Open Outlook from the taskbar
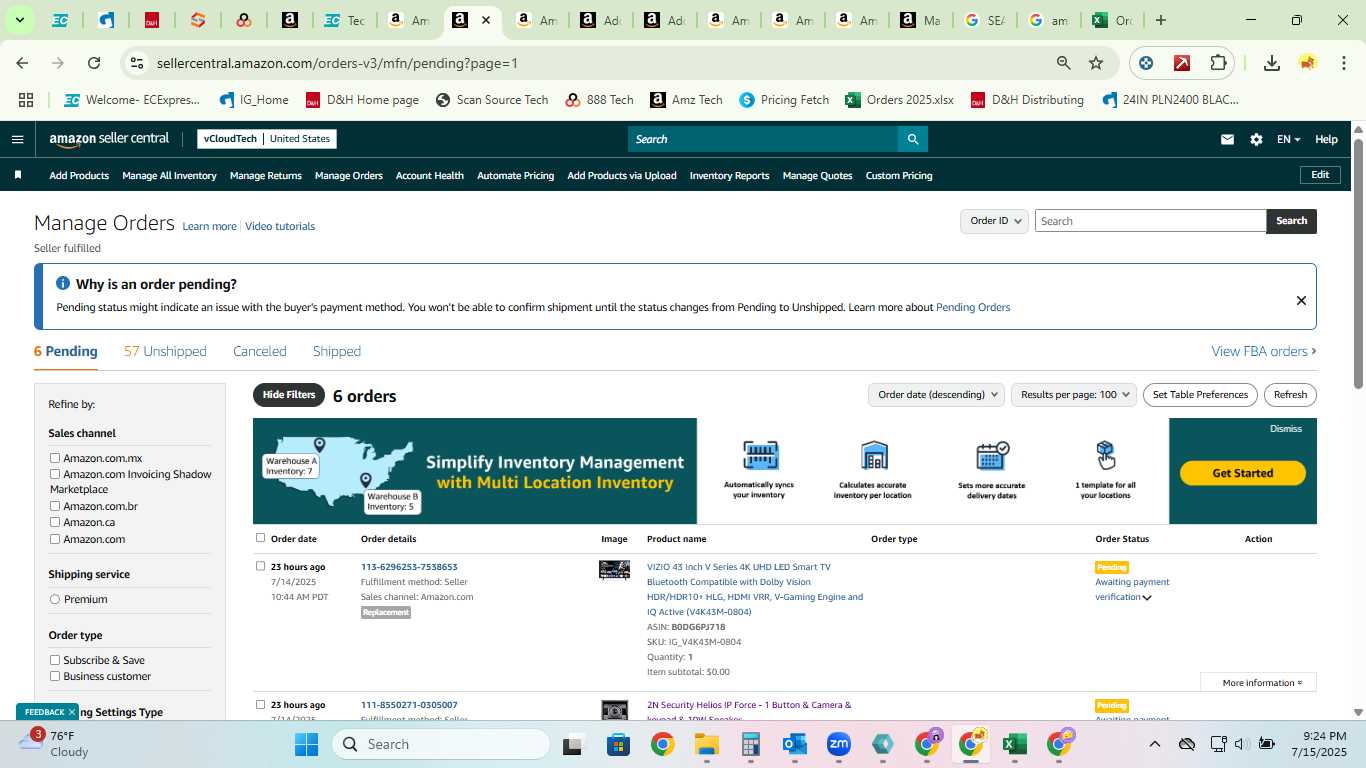The height and width of the screenshot is (768, 1366). [795, 744]
